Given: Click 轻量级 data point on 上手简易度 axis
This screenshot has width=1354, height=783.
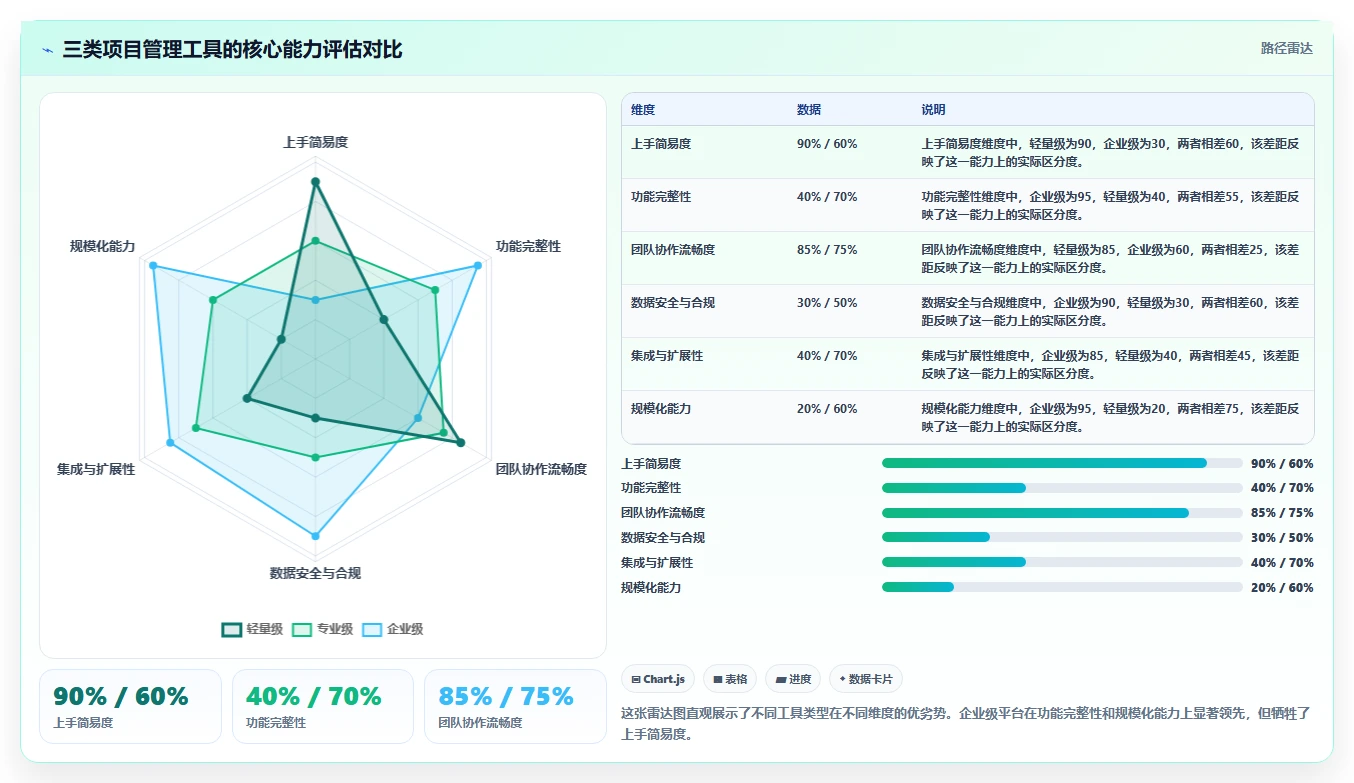Looking at the screenshot, I should point(315,182).
